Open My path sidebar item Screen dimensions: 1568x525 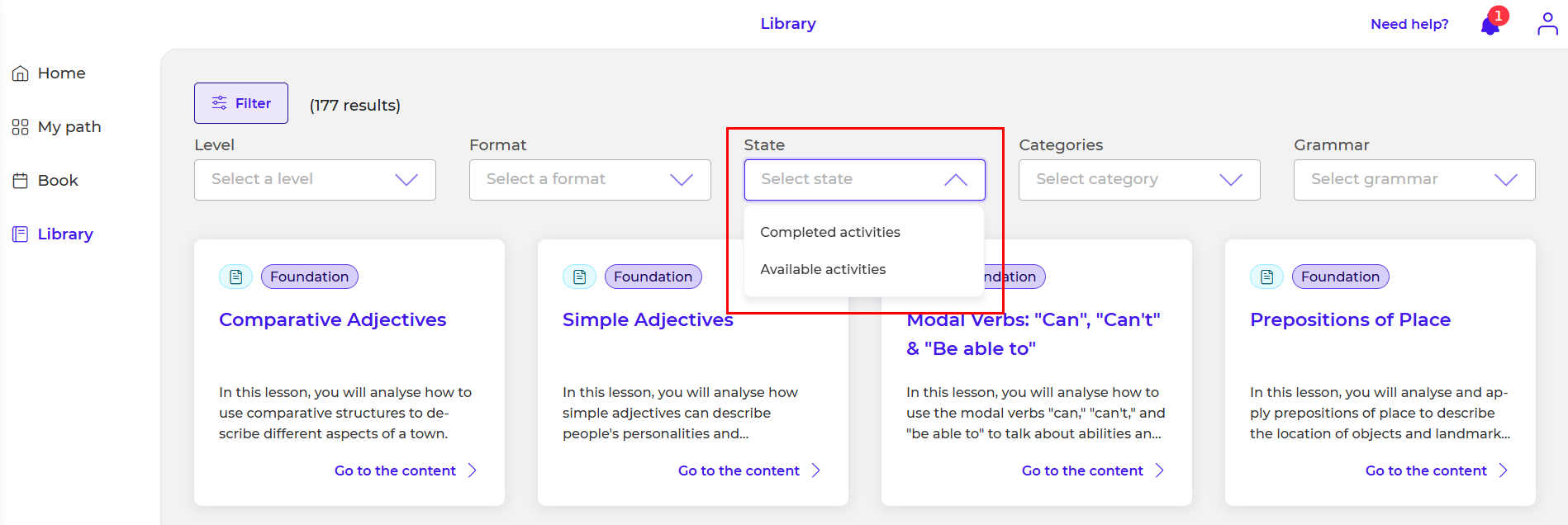[56, 127]
